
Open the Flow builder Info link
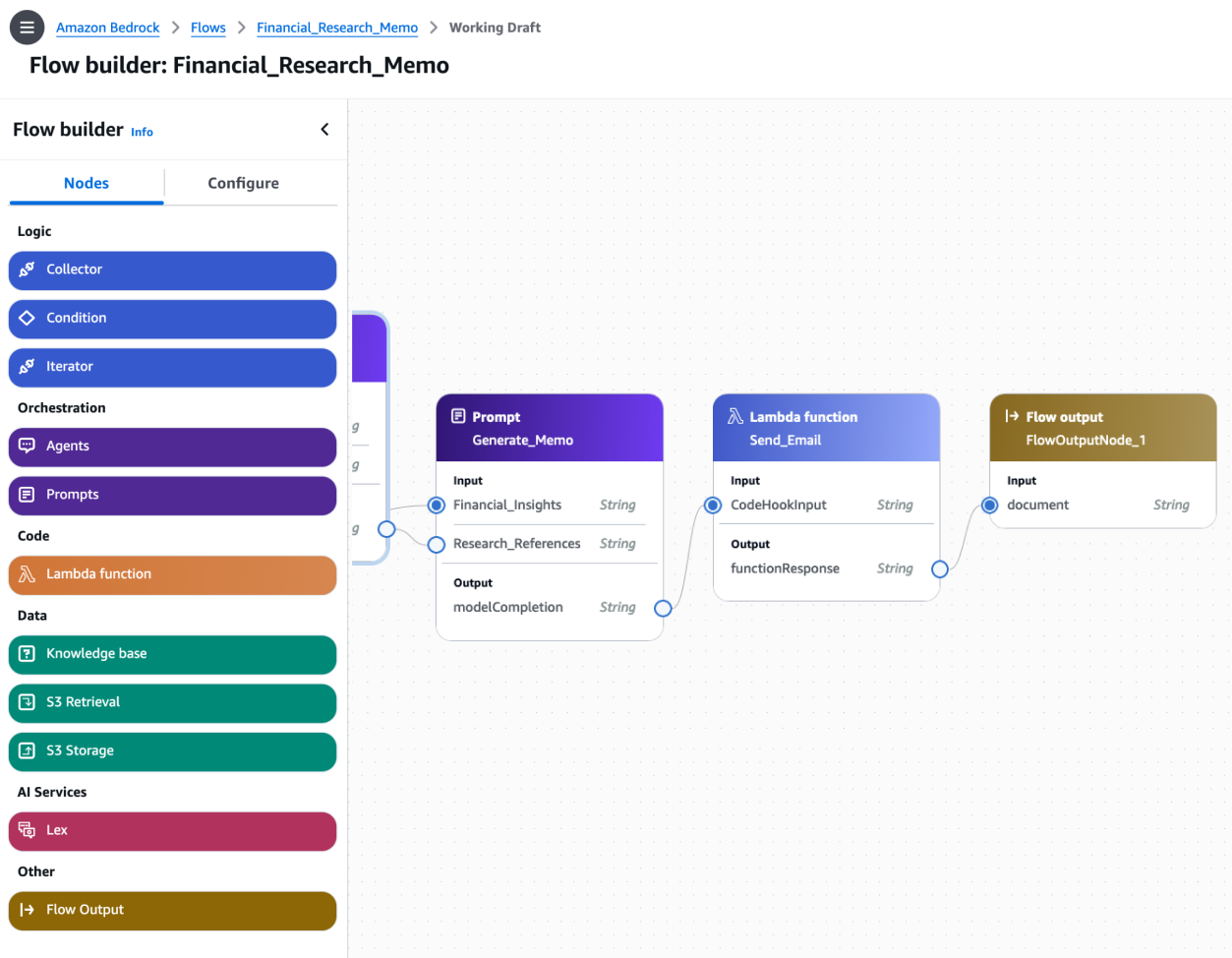click(x=142, y=132)
